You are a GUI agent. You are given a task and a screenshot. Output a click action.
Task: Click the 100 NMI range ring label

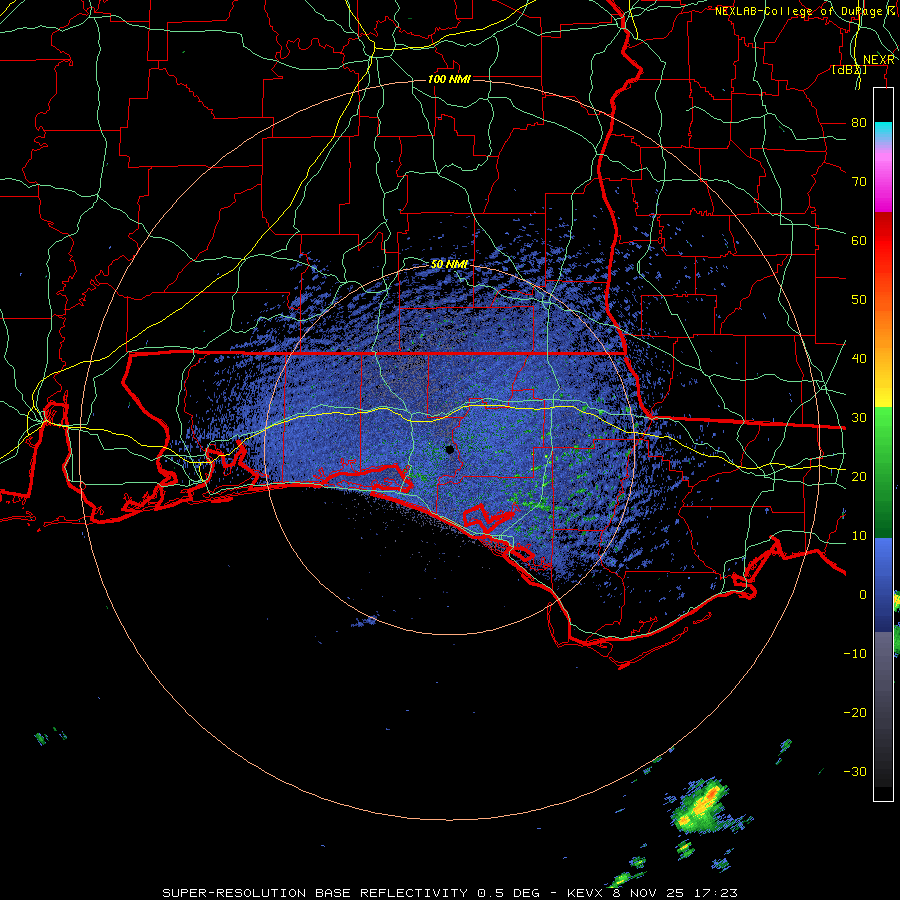pos(449,79)
